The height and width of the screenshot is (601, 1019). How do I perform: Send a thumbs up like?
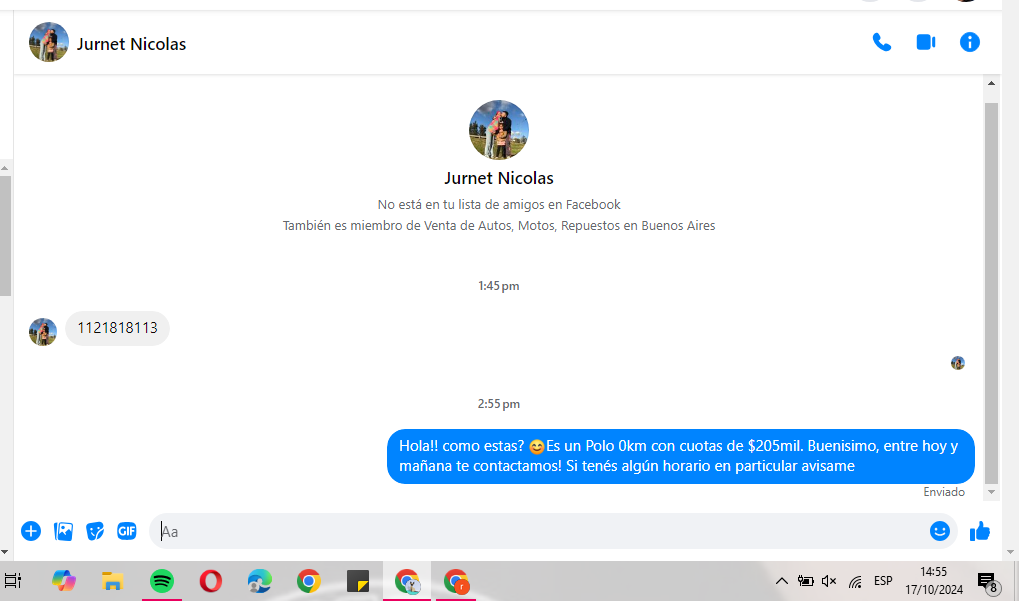[980, 531]
